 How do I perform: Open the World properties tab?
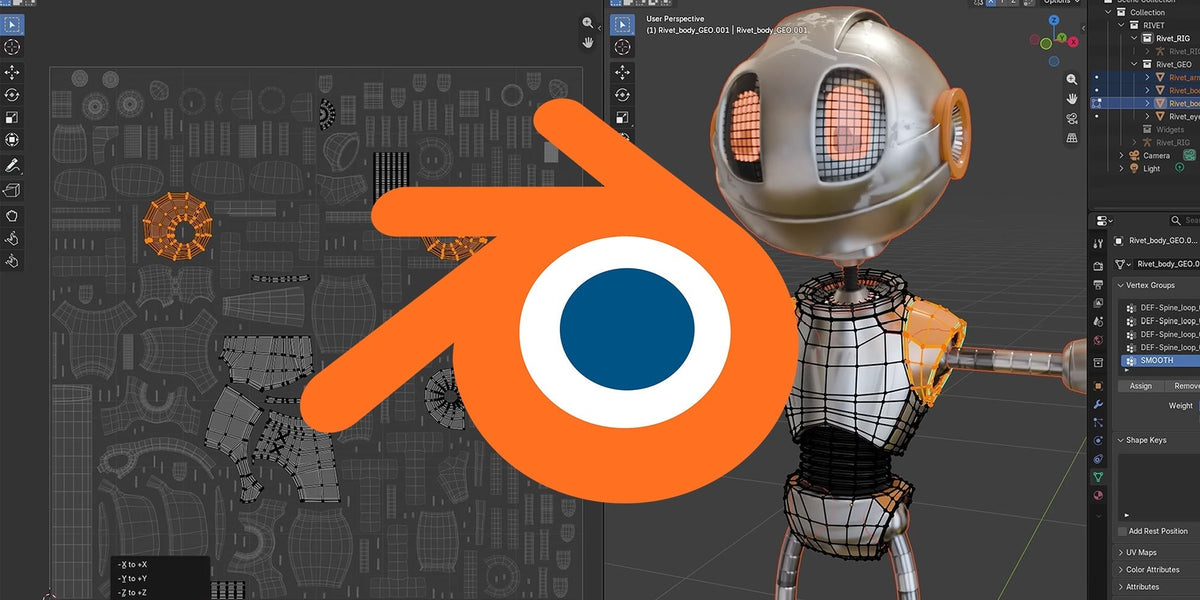[1099, 340]
